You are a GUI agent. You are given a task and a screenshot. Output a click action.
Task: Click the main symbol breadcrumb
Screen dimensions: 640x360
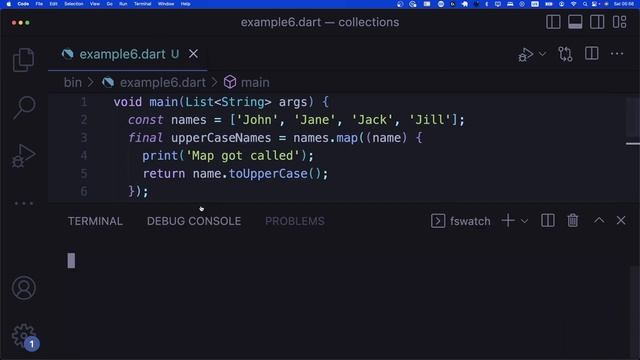pyautogui.click(x=255, y=82)
